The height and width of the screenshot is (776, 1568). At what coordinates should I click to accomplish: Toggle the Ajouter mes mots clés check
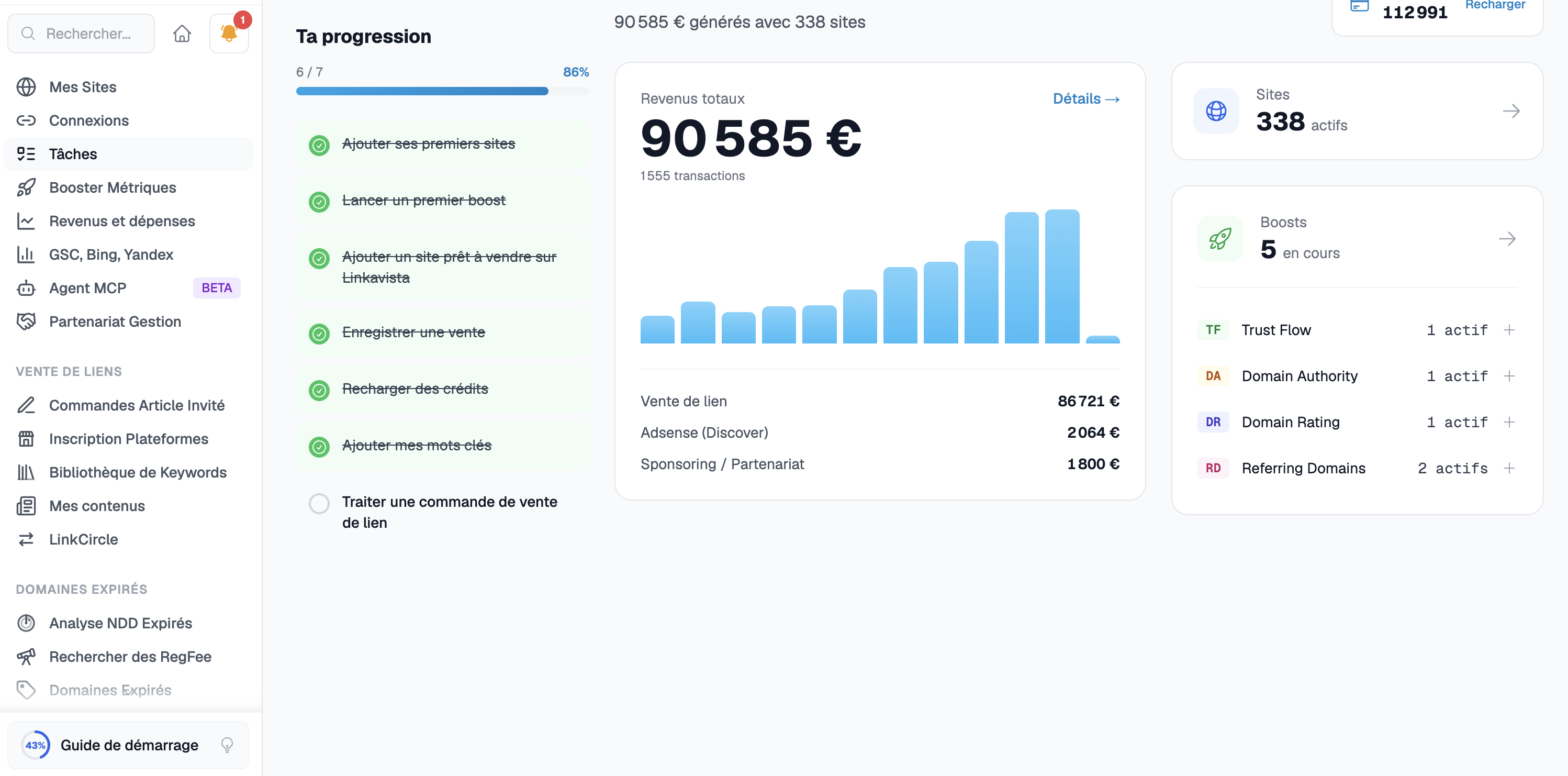tap(319, 447)
